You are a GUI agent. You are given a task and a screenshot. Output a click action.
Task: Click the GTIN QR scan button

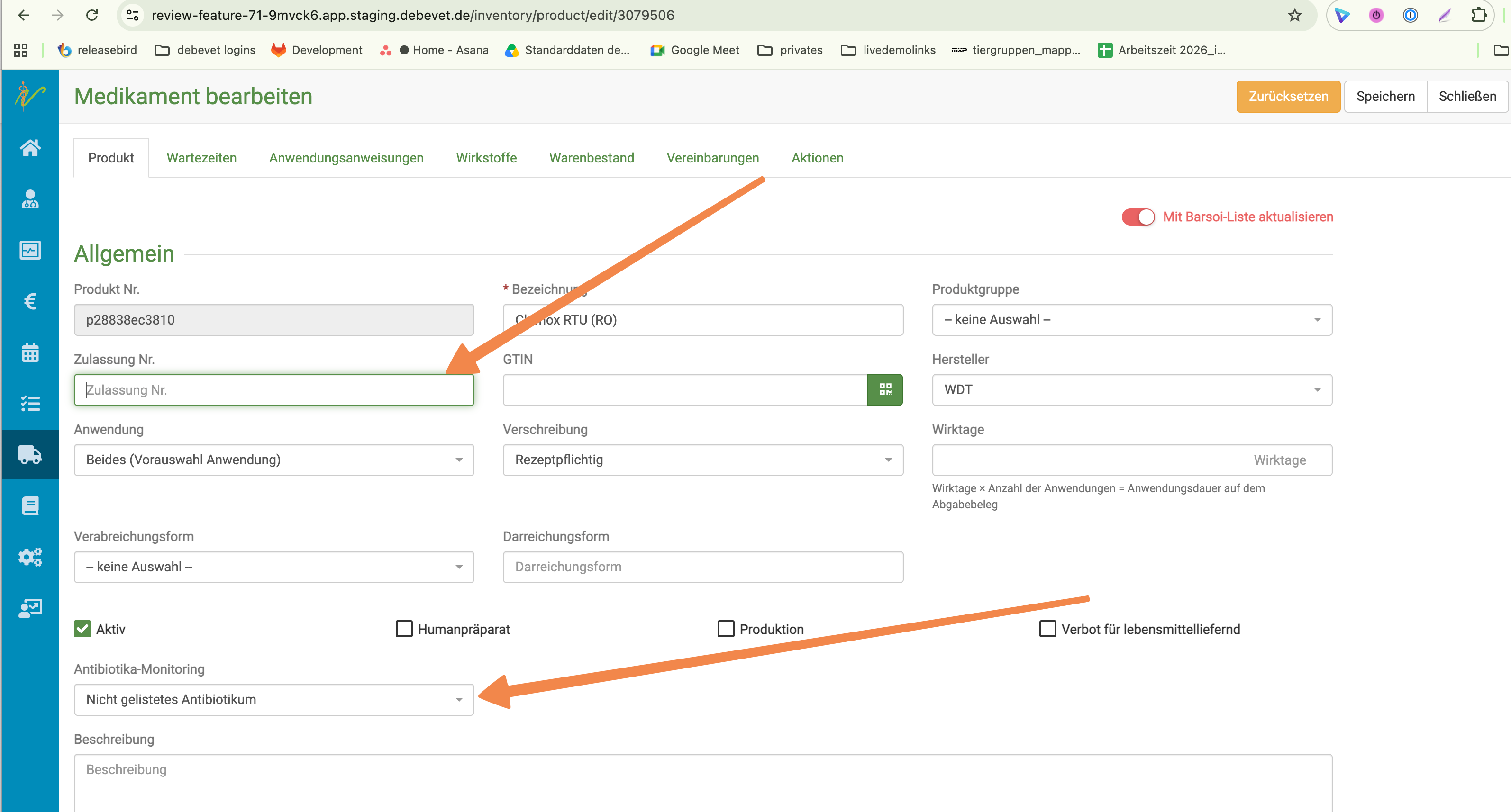coord(884,390)
